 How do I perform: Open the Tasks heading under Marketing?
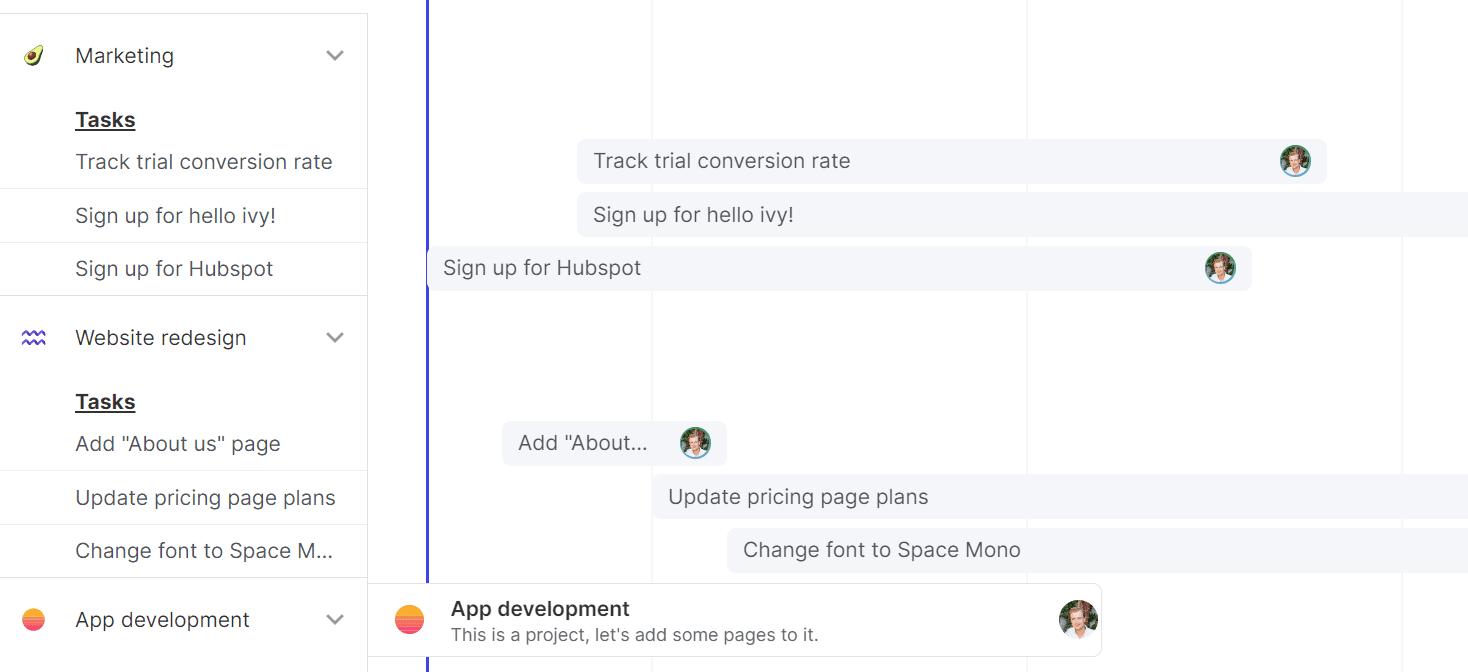coord(105,120)
